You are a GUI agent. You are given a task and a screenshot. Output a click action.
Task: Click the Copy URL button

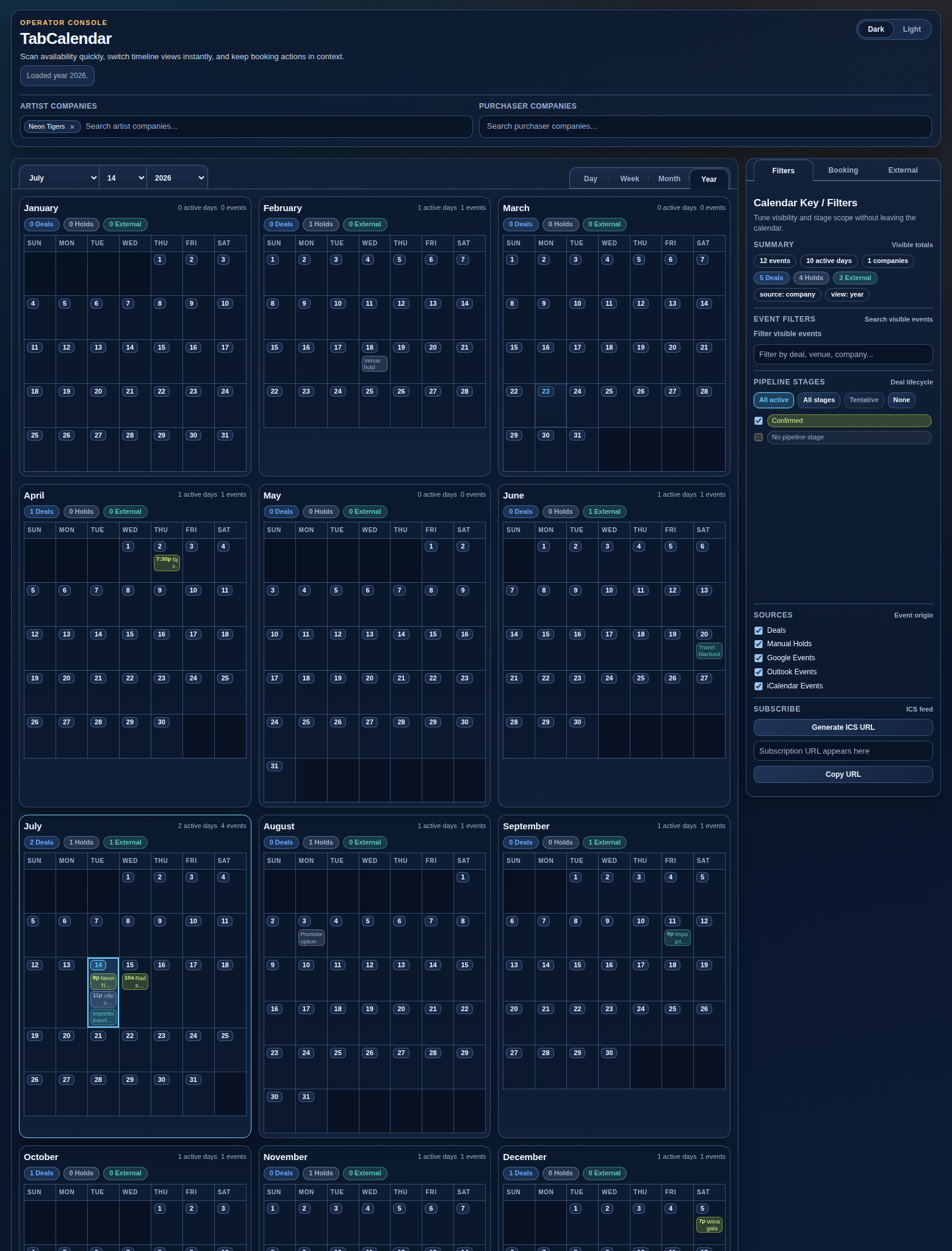tap(843, 774)
